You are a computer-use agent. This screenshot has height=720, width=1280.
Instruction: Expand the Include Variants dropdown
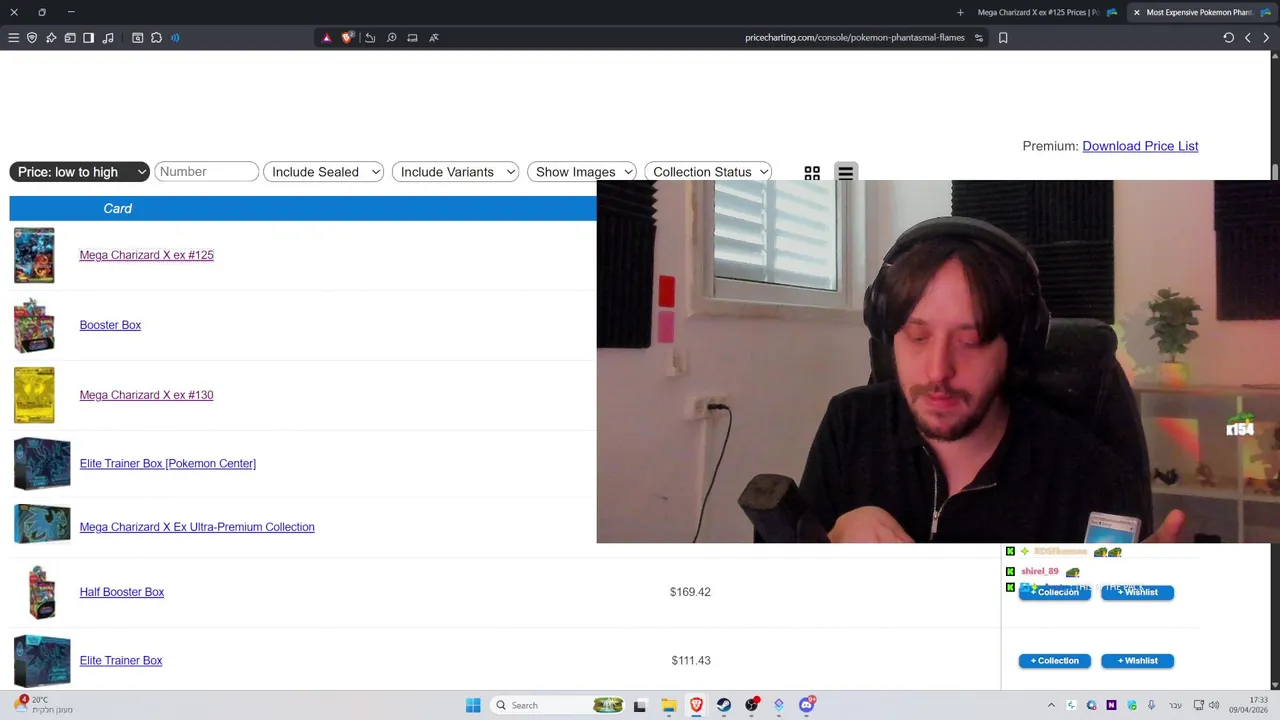455,172
